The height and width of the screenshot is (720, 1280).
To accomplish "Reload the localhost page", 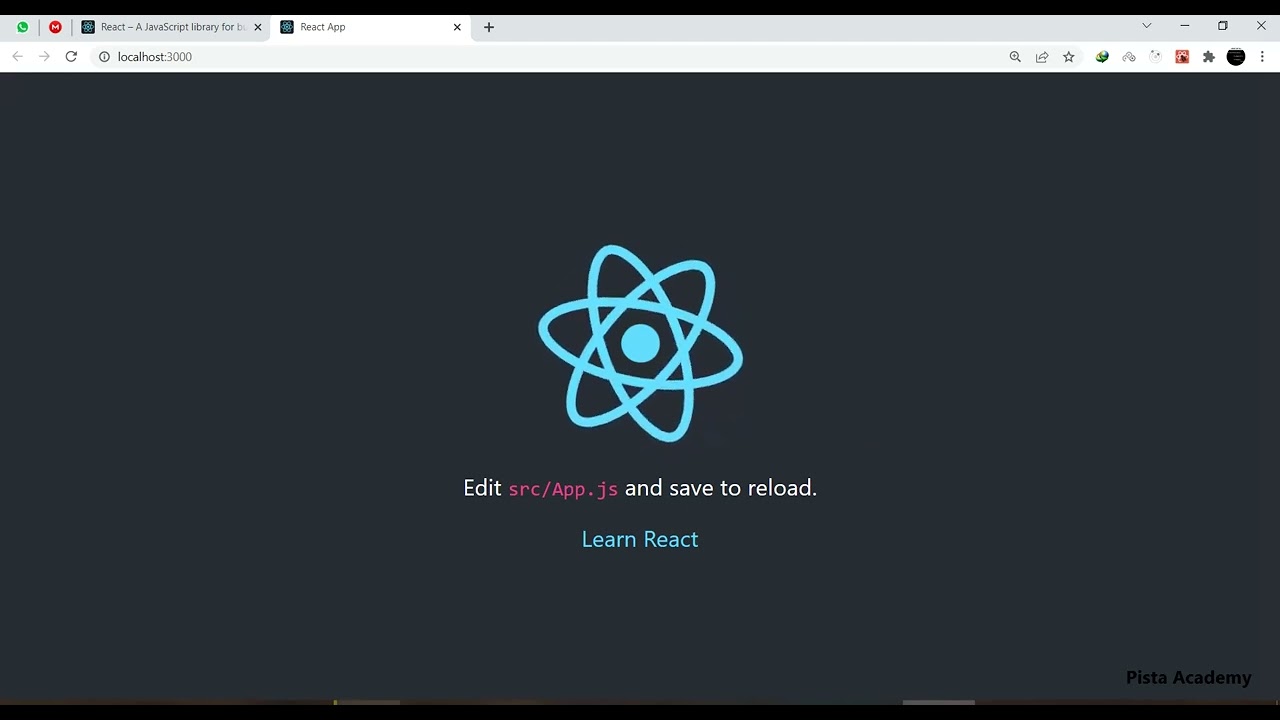I will tap(71, 57).
